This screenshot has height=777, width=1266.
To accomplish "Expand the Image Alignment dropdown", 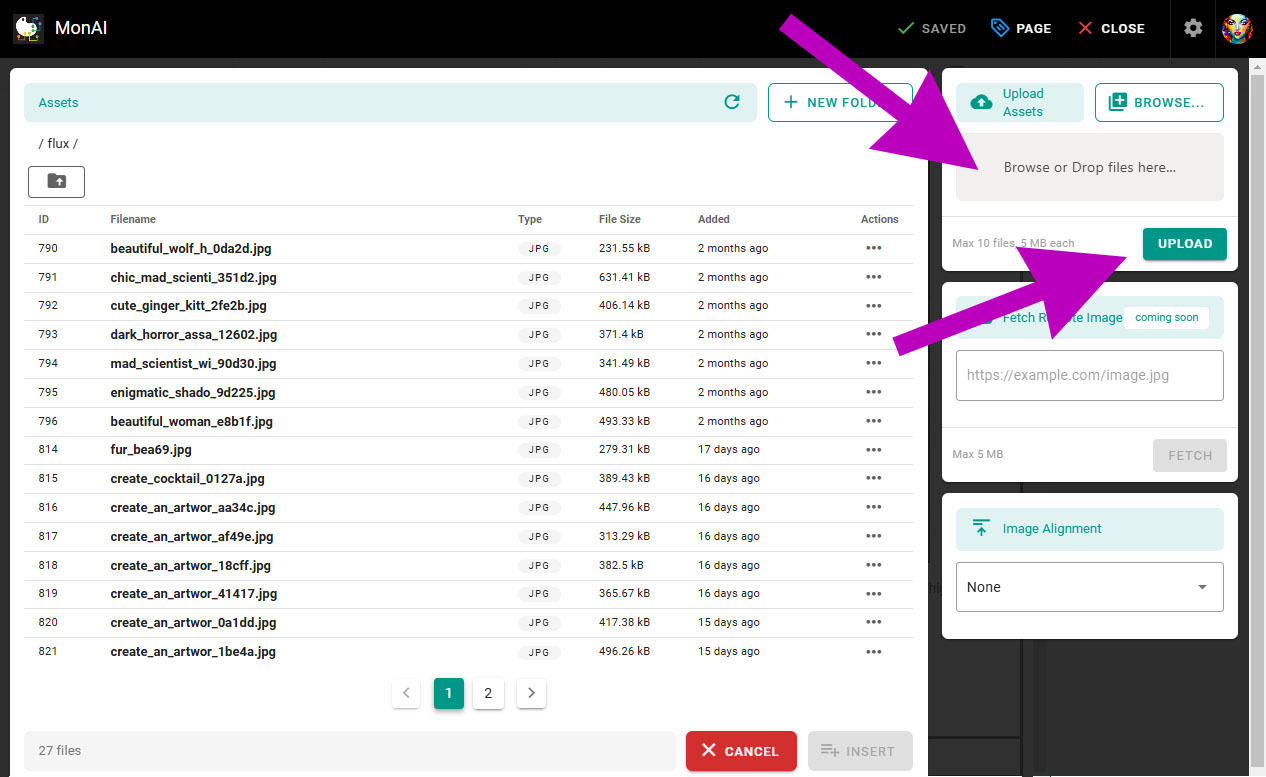I will pos(1089,587).
